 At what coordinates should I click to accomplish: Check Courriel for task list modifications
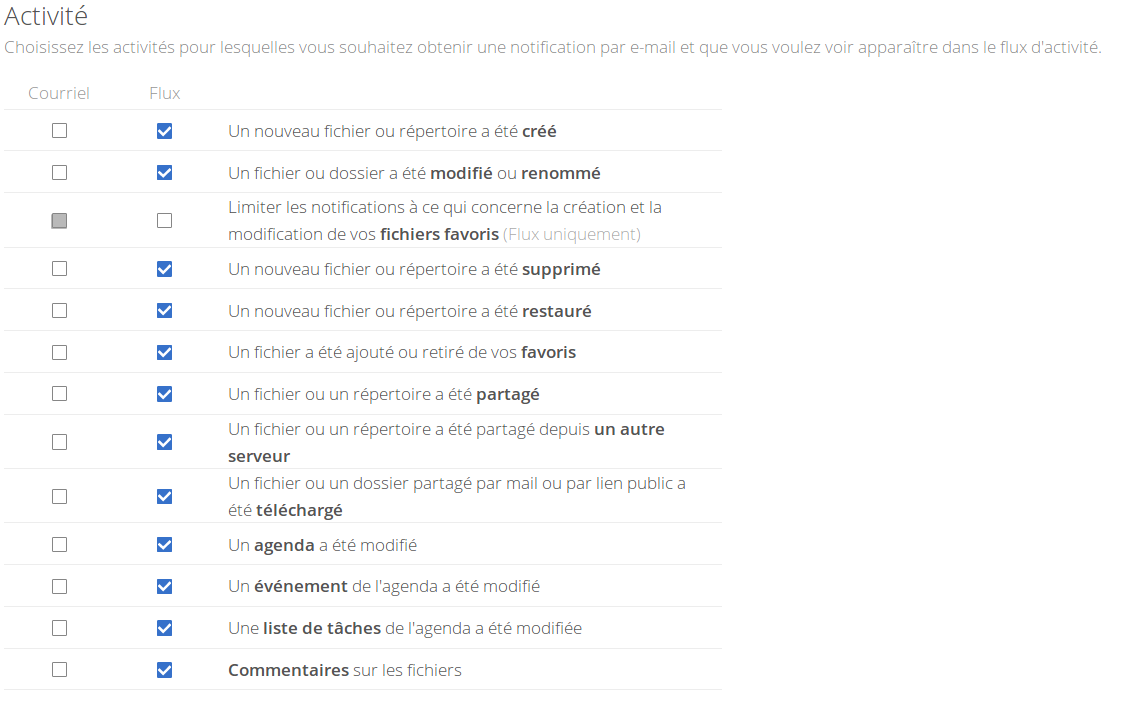click(59, 627)
